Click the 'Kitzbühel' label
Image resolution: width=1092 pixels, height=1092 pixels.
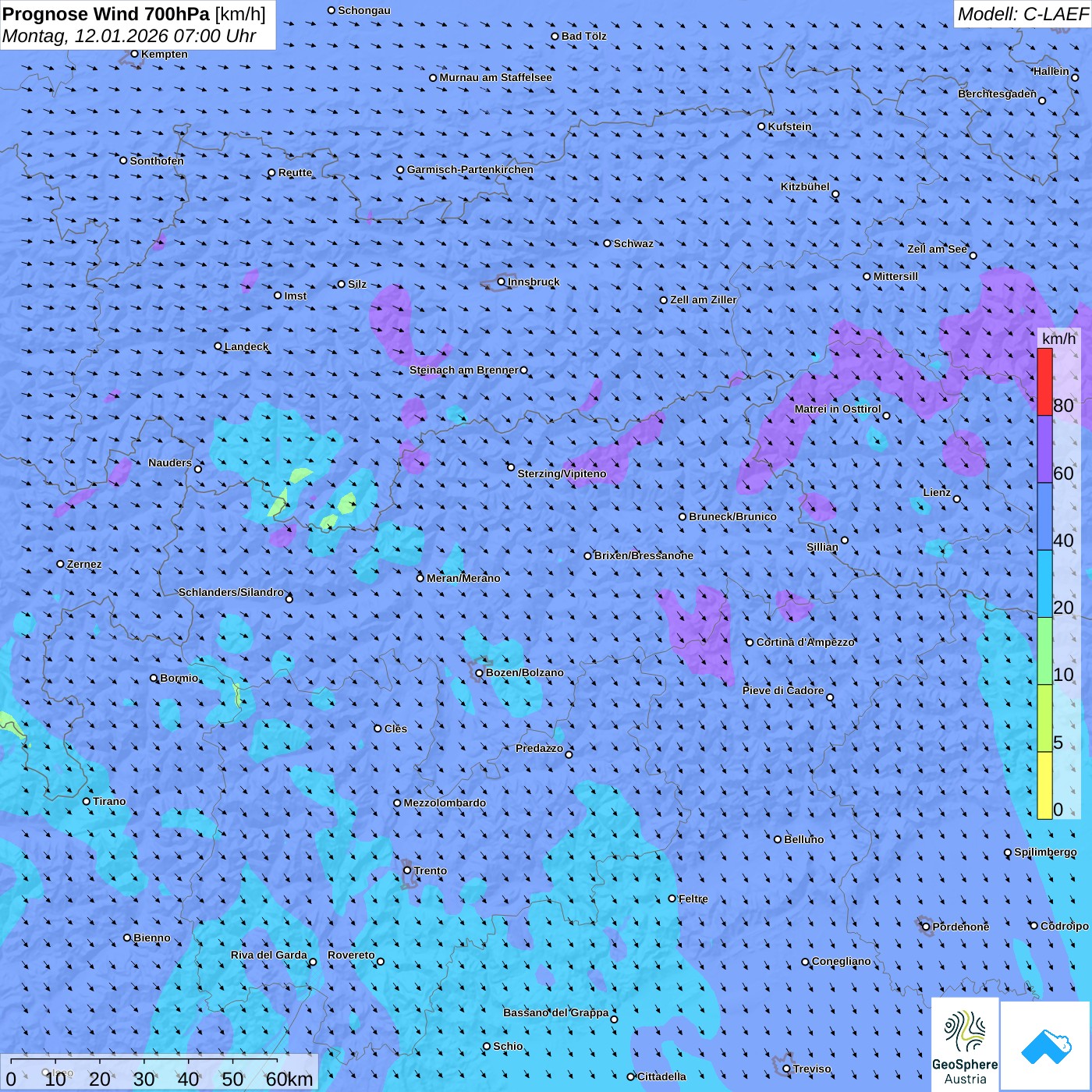pyautogui.click(x=805, y=186)
